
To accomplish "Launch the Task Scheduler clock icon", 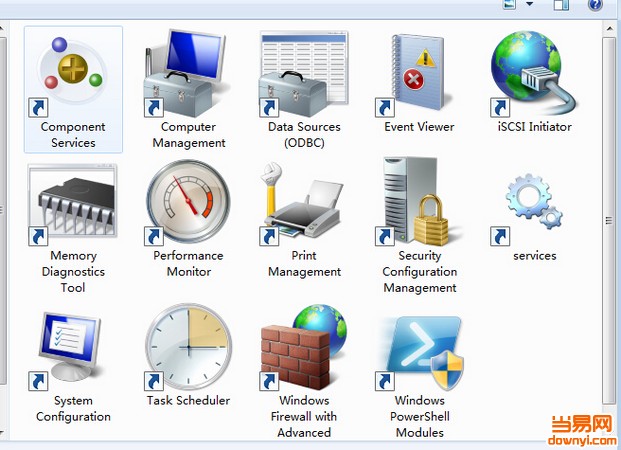I will click(x=188, y=347).
